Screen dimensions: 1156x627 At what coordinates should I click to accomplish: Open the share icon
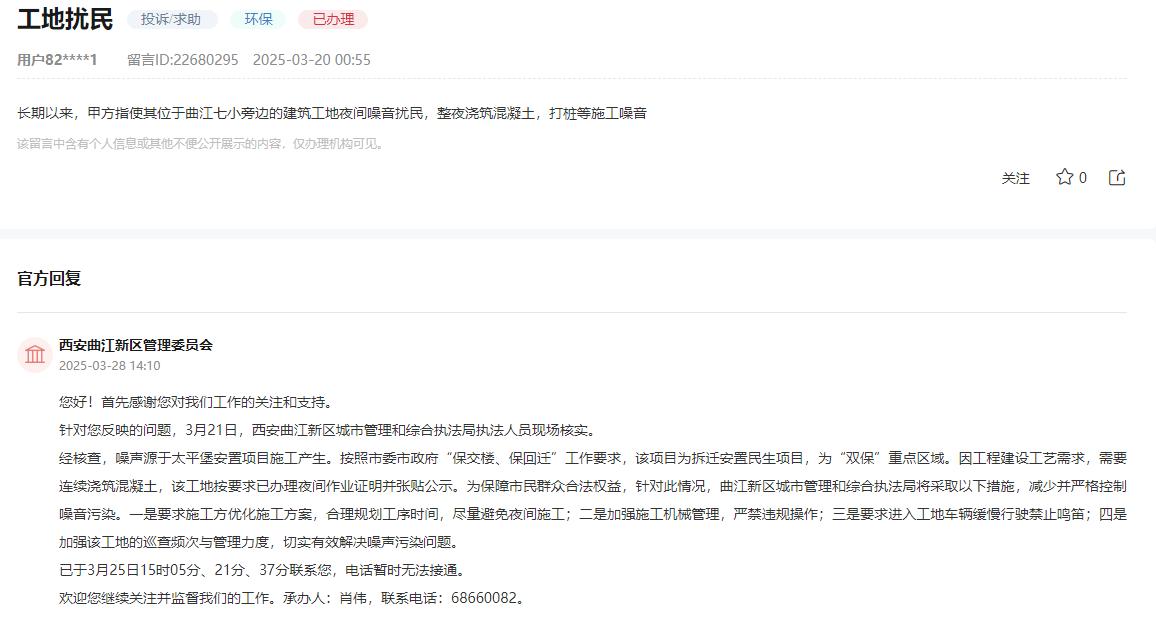(1117, 177)
